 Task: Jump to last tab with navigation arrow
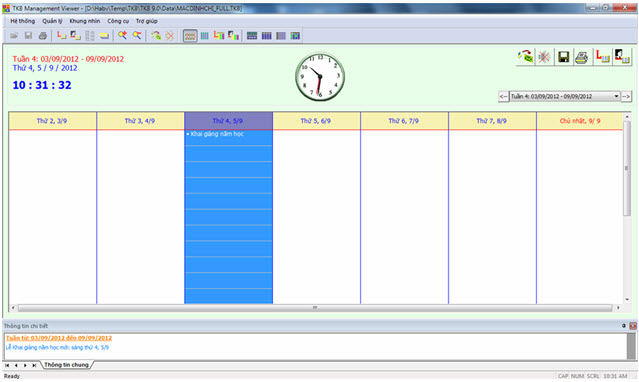point(34,365)
